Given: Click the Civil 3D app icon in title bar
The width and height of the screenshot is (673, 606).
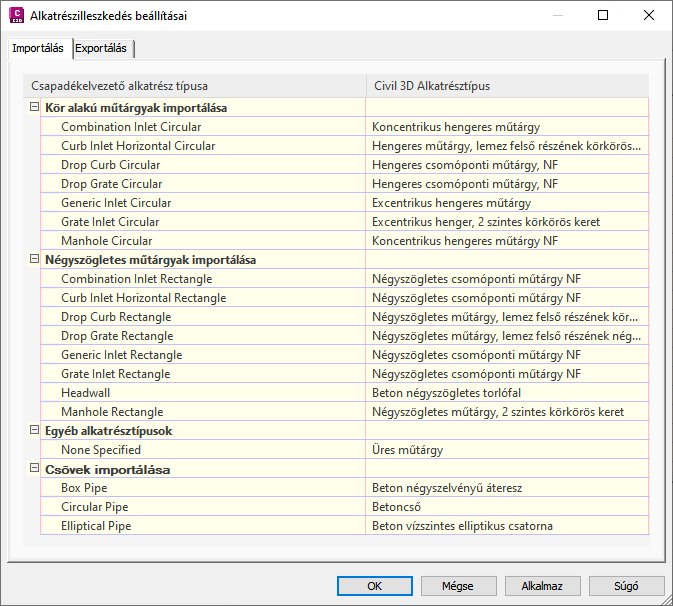Looking at the screenshot, I should click(16, 16).
